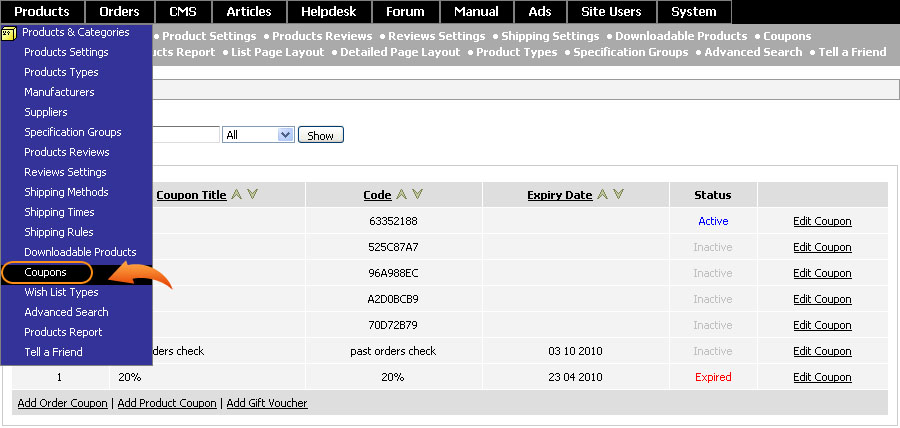Select Products Settings in dropdown menu
Image resolution: width=900 pixels, height=428 pixels.
tap(66, 52)
